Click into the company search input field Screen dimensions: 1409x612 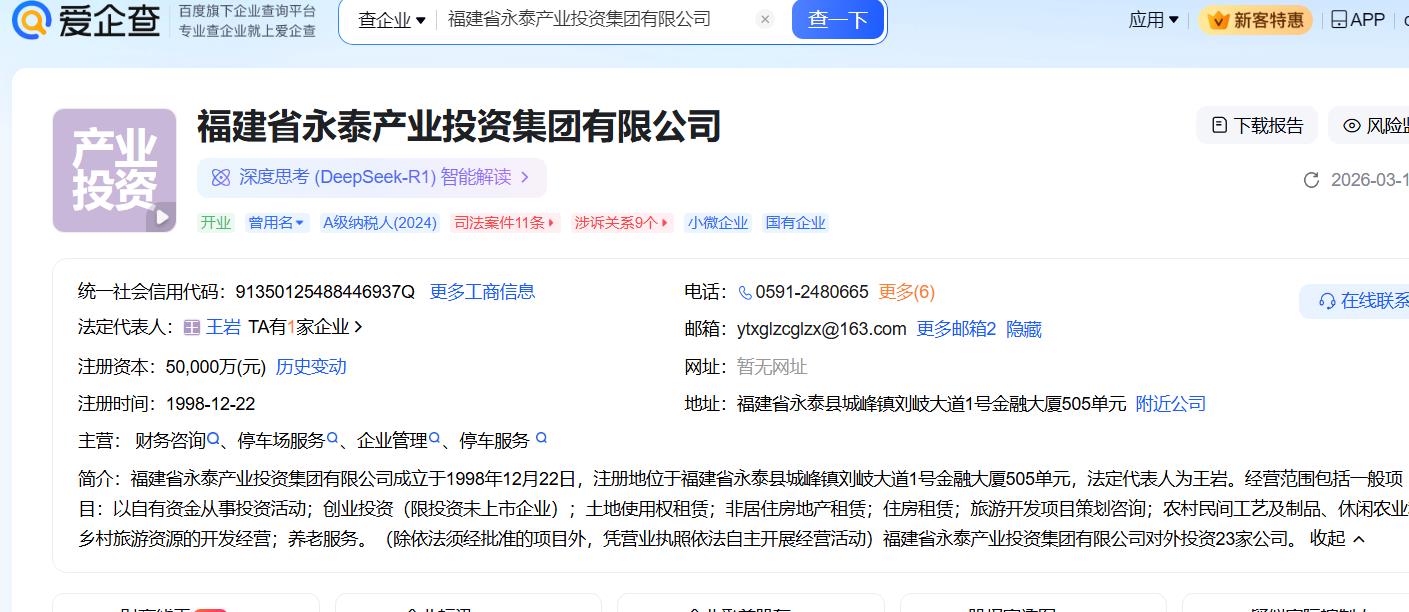pyautogui.click(x=590, y=20)
